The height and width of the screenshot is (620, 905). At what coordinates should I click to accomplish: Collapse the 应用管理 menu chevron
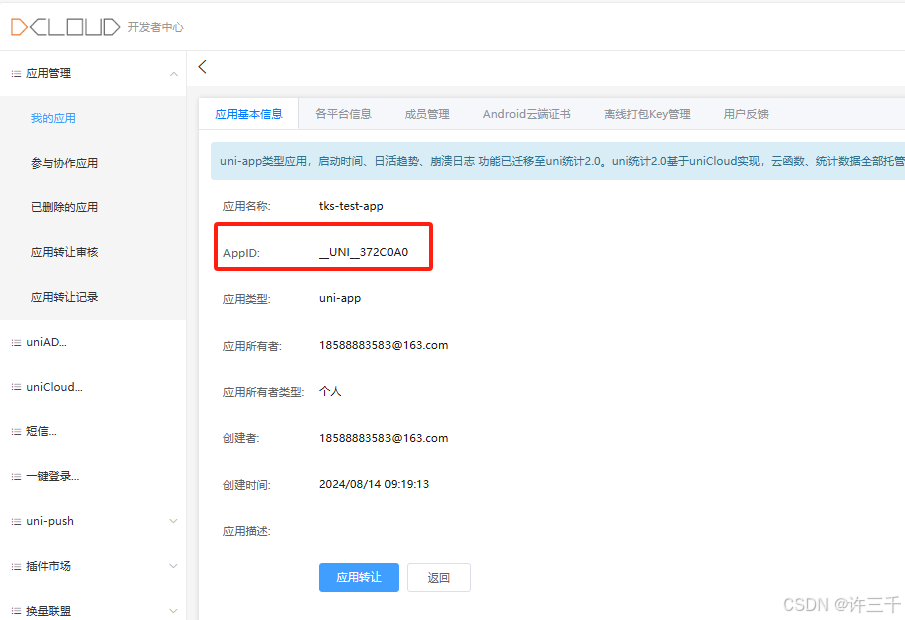click(x=174, y=74)
